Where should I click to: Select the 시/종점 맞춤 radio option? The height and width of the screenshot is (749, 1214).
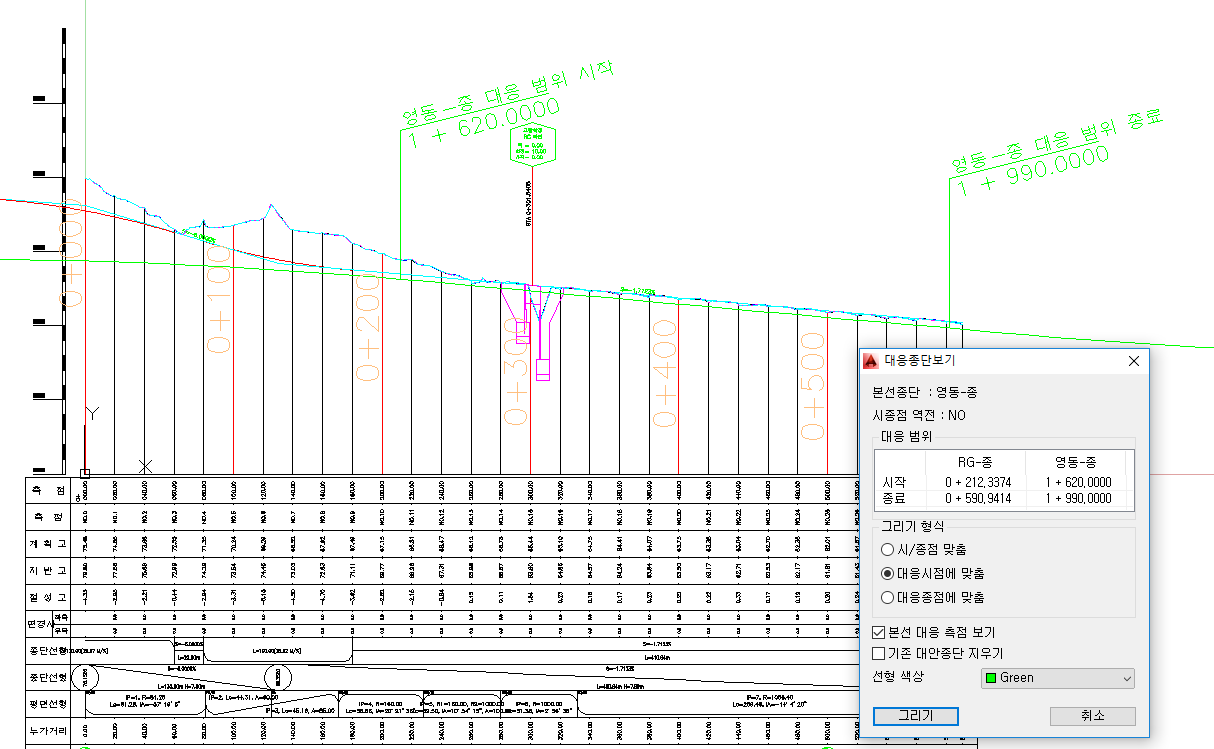[887, 549]
